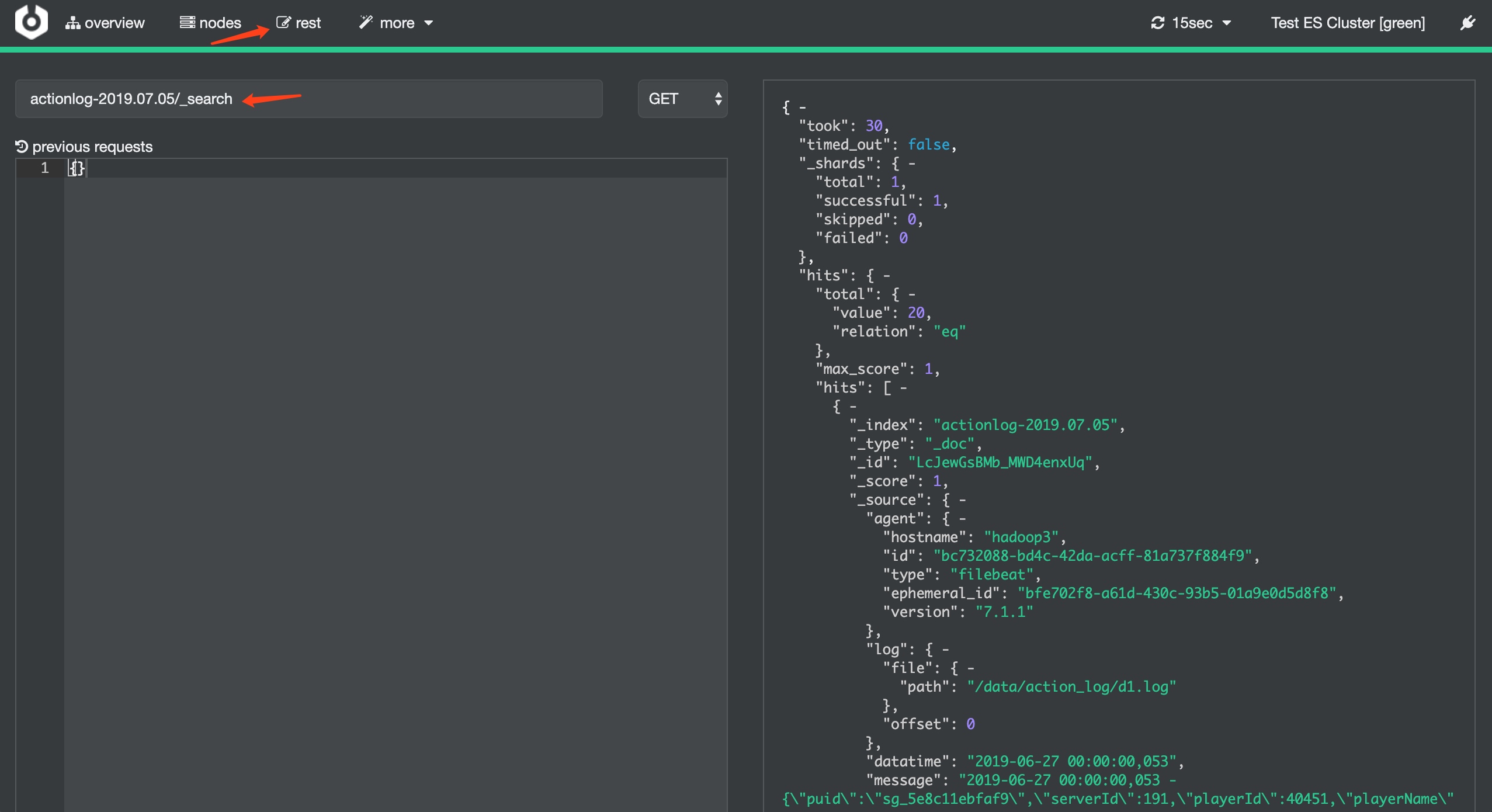
Task: Expand the more dropdown menu
Action: [396, 23]
